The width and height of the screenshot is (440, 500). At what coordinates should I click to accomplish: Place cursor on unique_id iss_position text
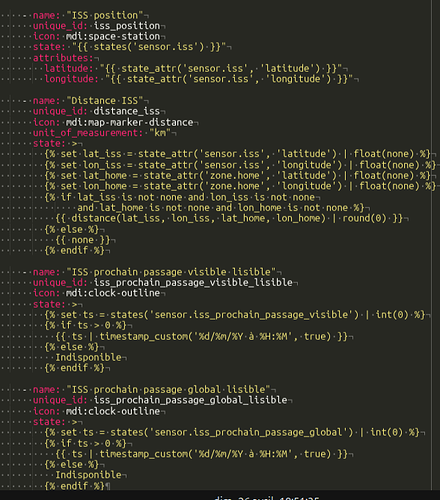coord(127,26)
